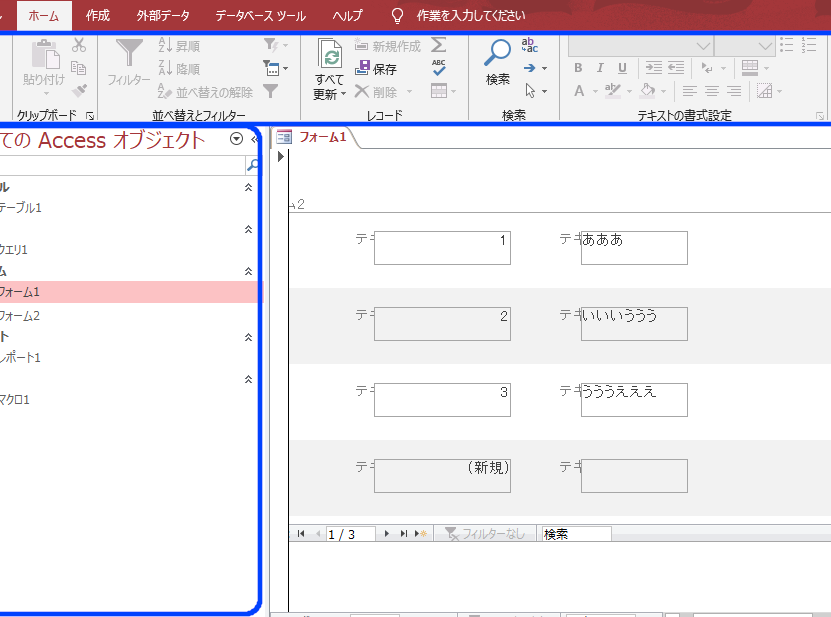Switch to the 外部データ ribbon tab
This screenshot has width=831, height=617.
[162, 16]
